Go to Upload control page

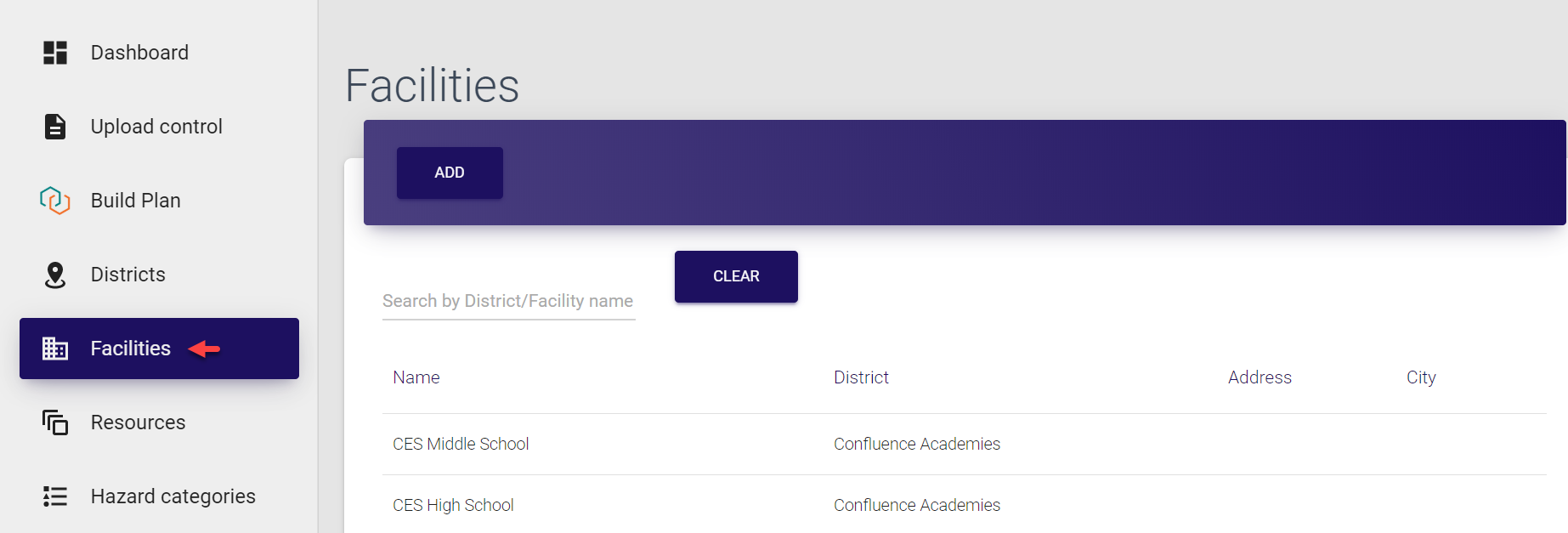coord(156,127)
